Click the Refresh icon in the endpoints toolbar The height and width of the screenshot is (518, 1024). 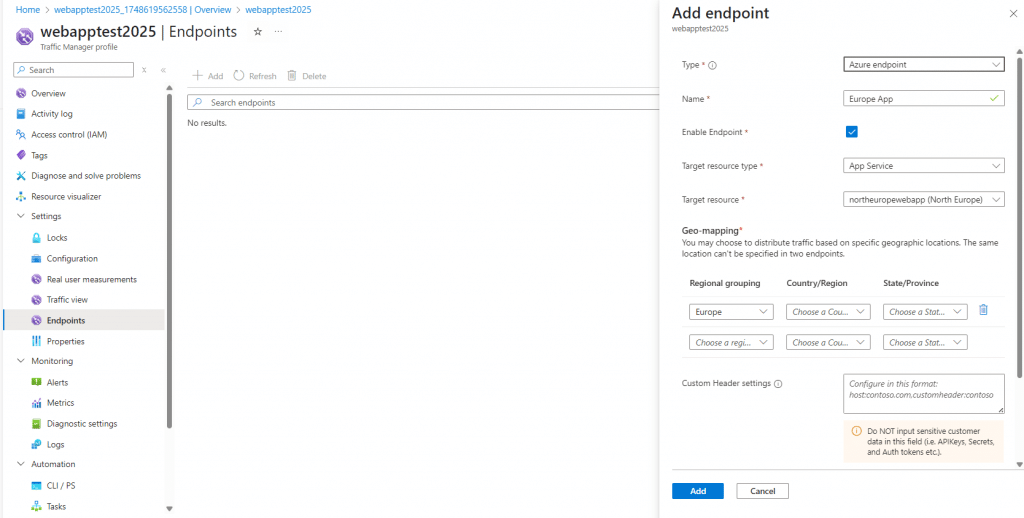pos(239,76)
